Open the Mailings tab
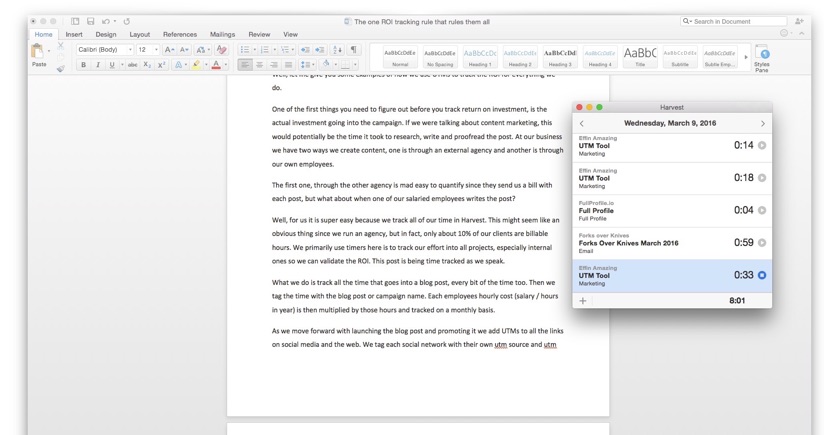 222,34
